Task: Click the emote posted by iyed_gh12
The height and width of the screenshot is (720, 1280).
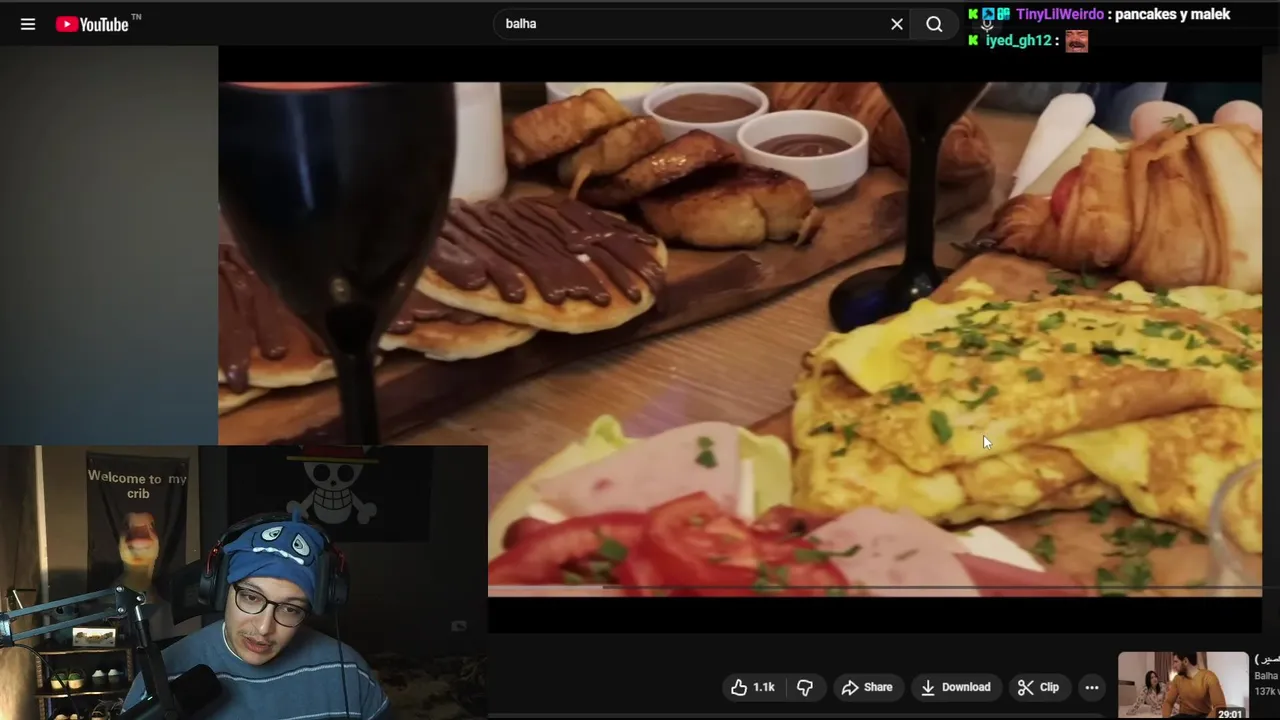Action: click(1076, 41)
